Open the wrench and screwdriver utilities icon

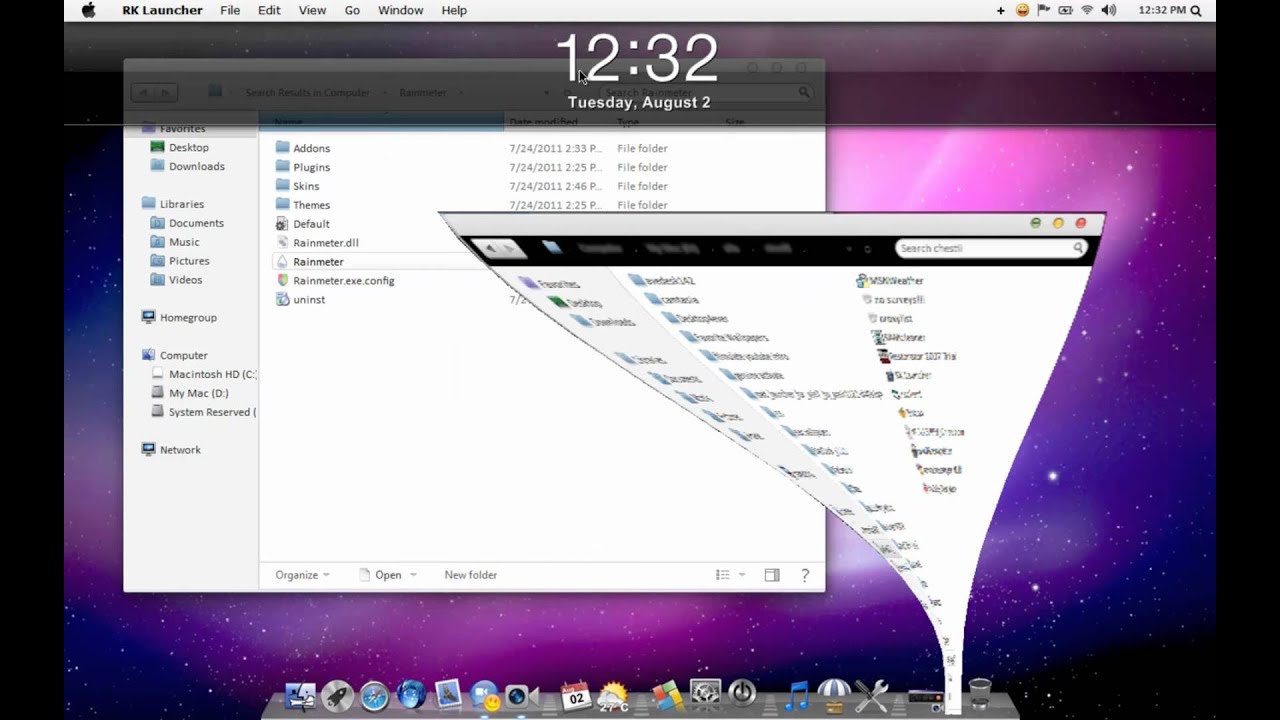tap(872, 695)
